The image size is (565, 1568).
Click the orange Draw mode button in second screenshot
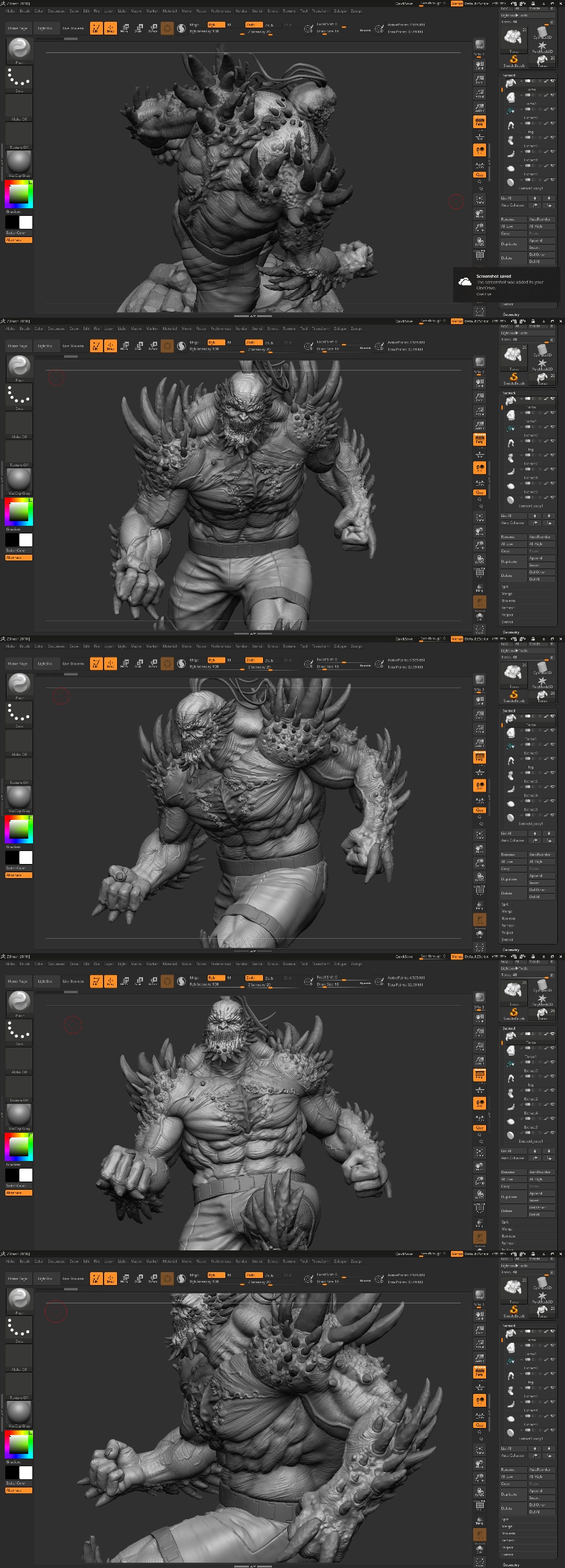click(110, 346)
